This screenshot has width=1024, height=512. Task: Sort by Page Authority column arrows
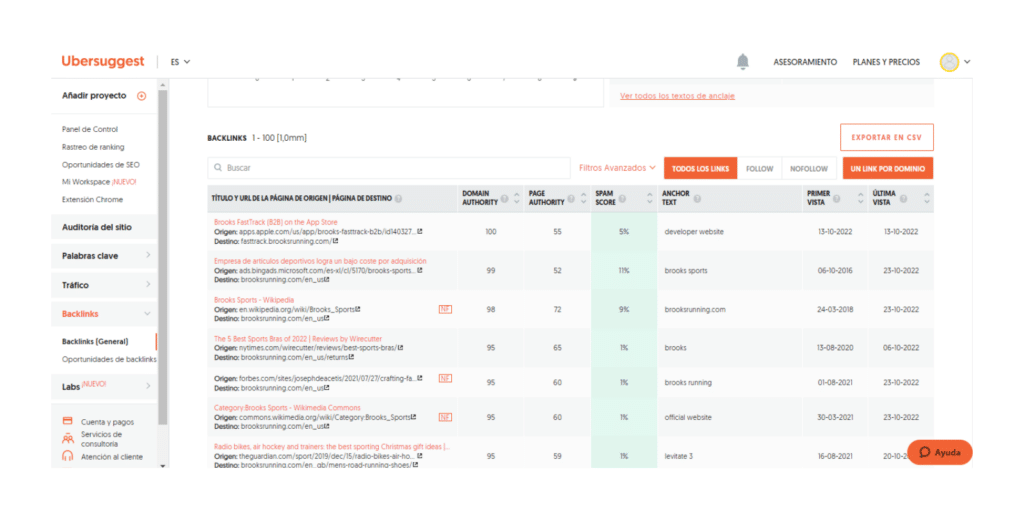click(x=584, y=199)
